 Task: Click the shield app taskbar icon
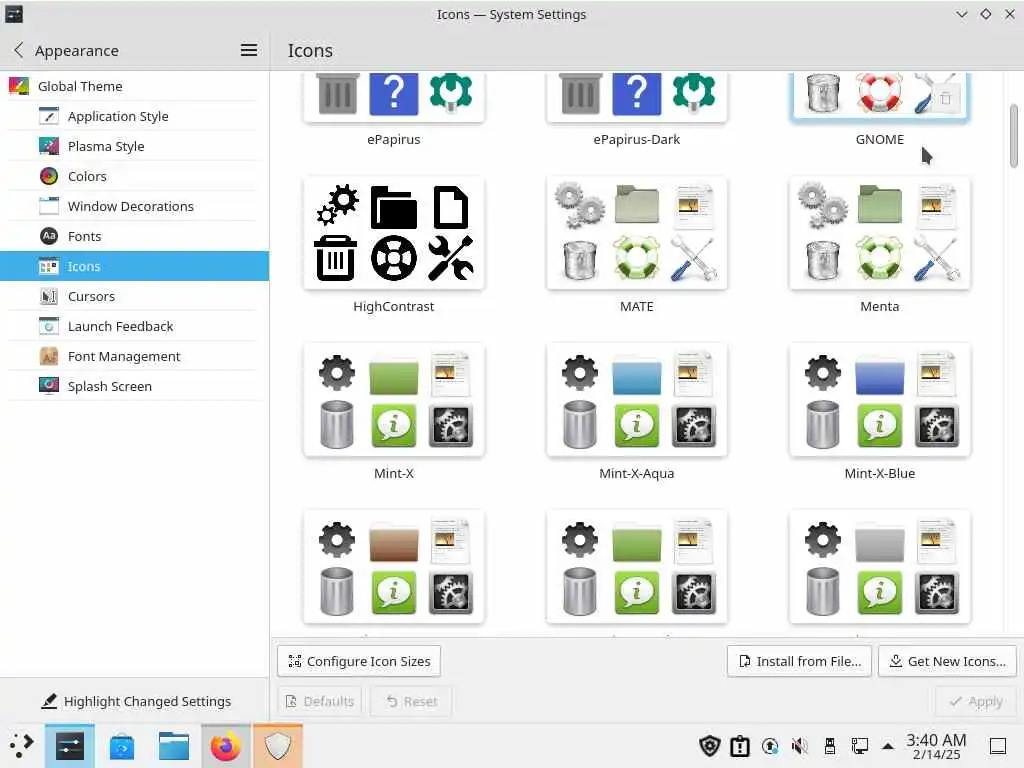[278, 746]
